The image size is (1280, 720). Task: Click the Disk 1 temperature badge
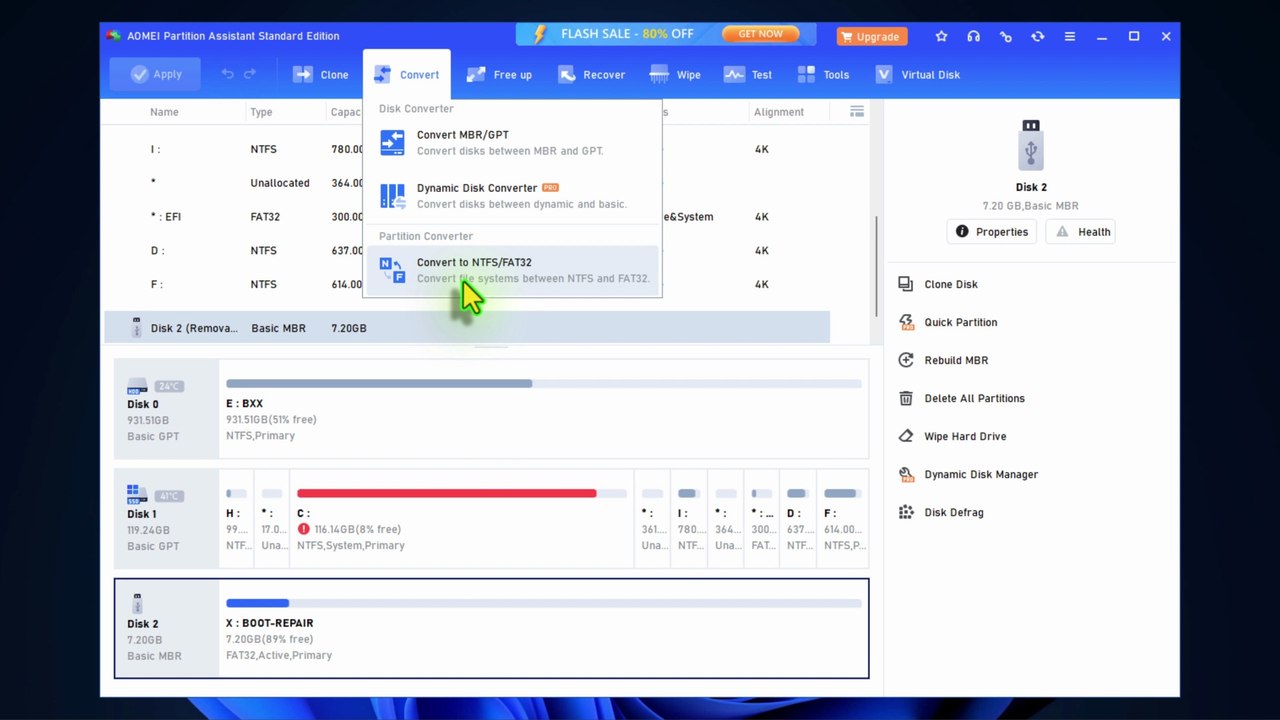(x=168, y=496)
